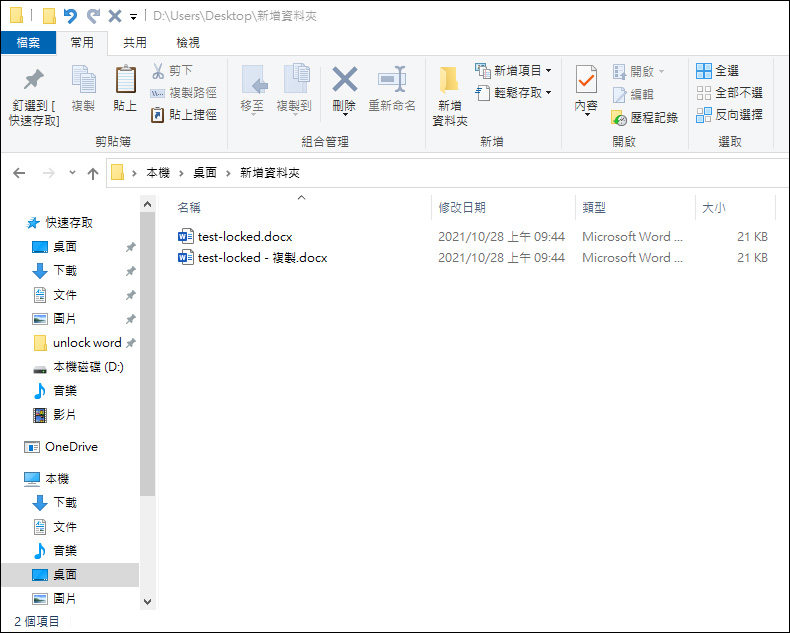Expand the Properties (內容) dropdown arrow

(587, 115)
